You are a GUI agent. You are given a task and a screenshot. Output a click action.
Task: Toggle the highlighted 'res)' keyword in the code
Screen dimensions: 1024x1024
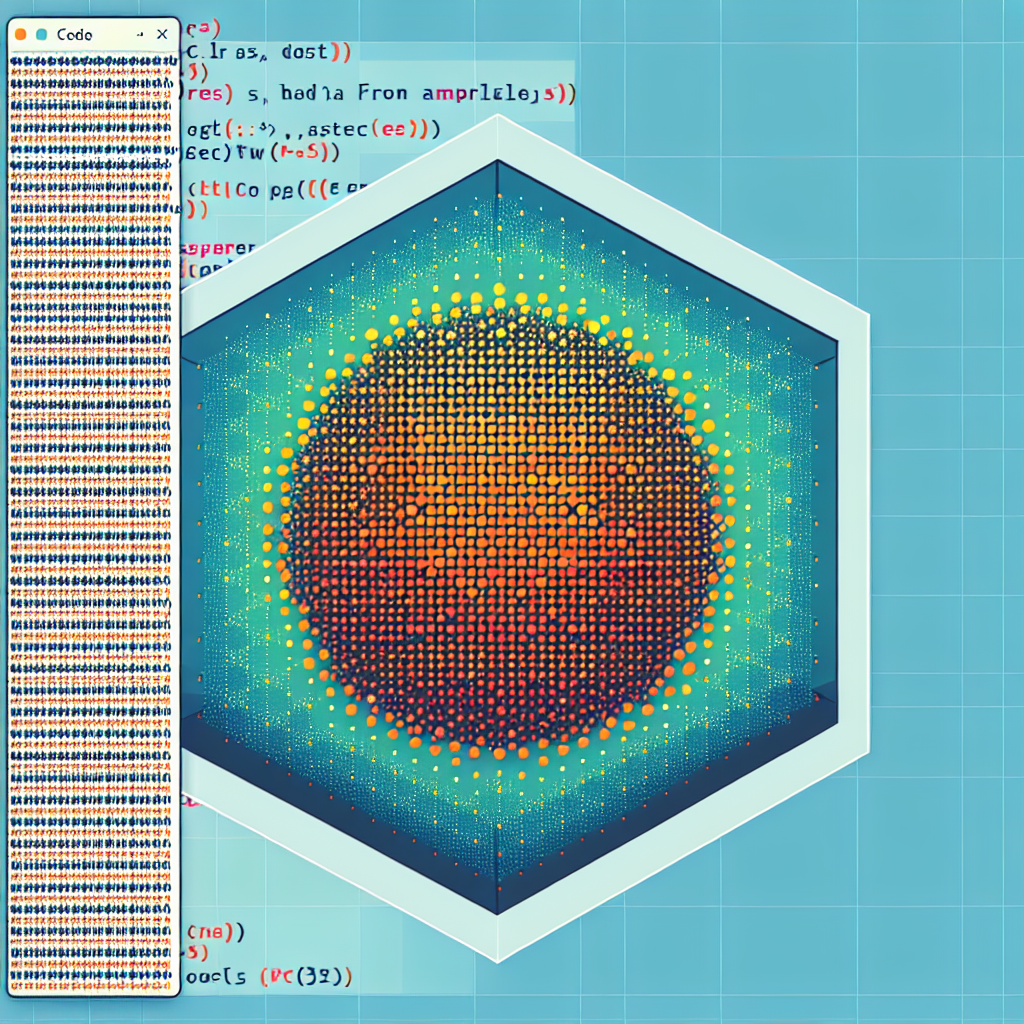pos(210,93)
